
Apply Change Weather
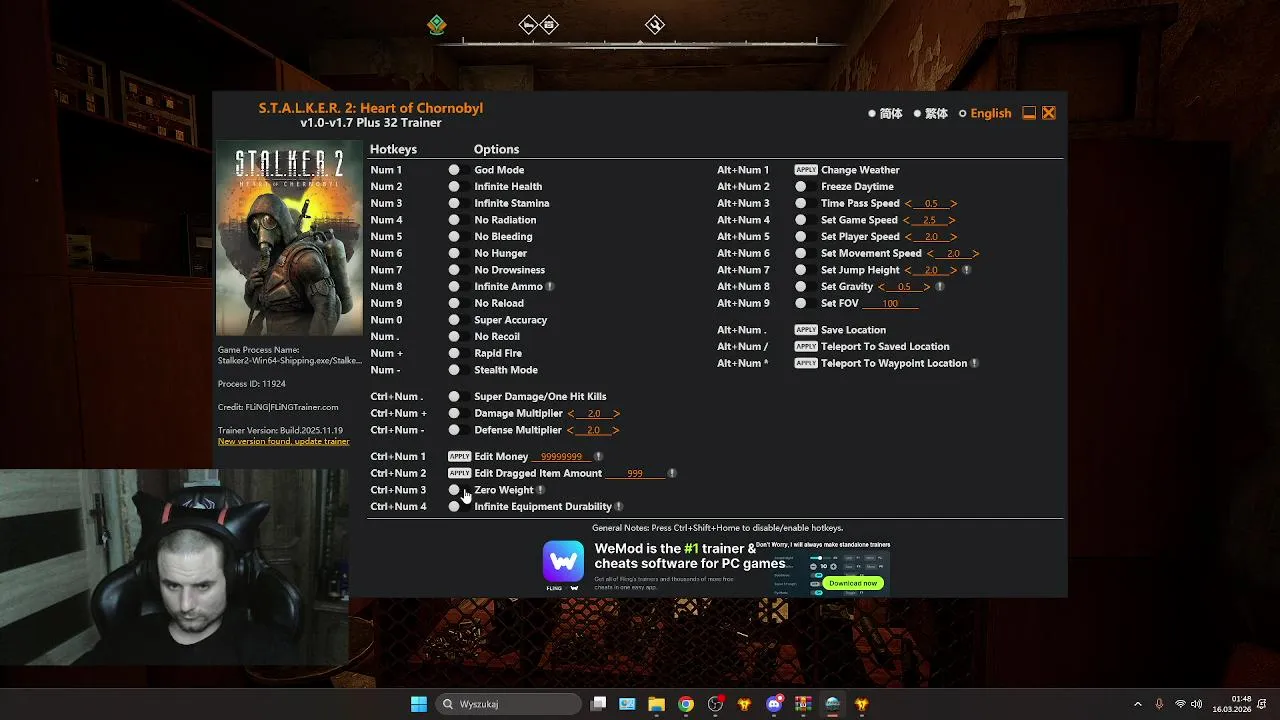point(806,170)
